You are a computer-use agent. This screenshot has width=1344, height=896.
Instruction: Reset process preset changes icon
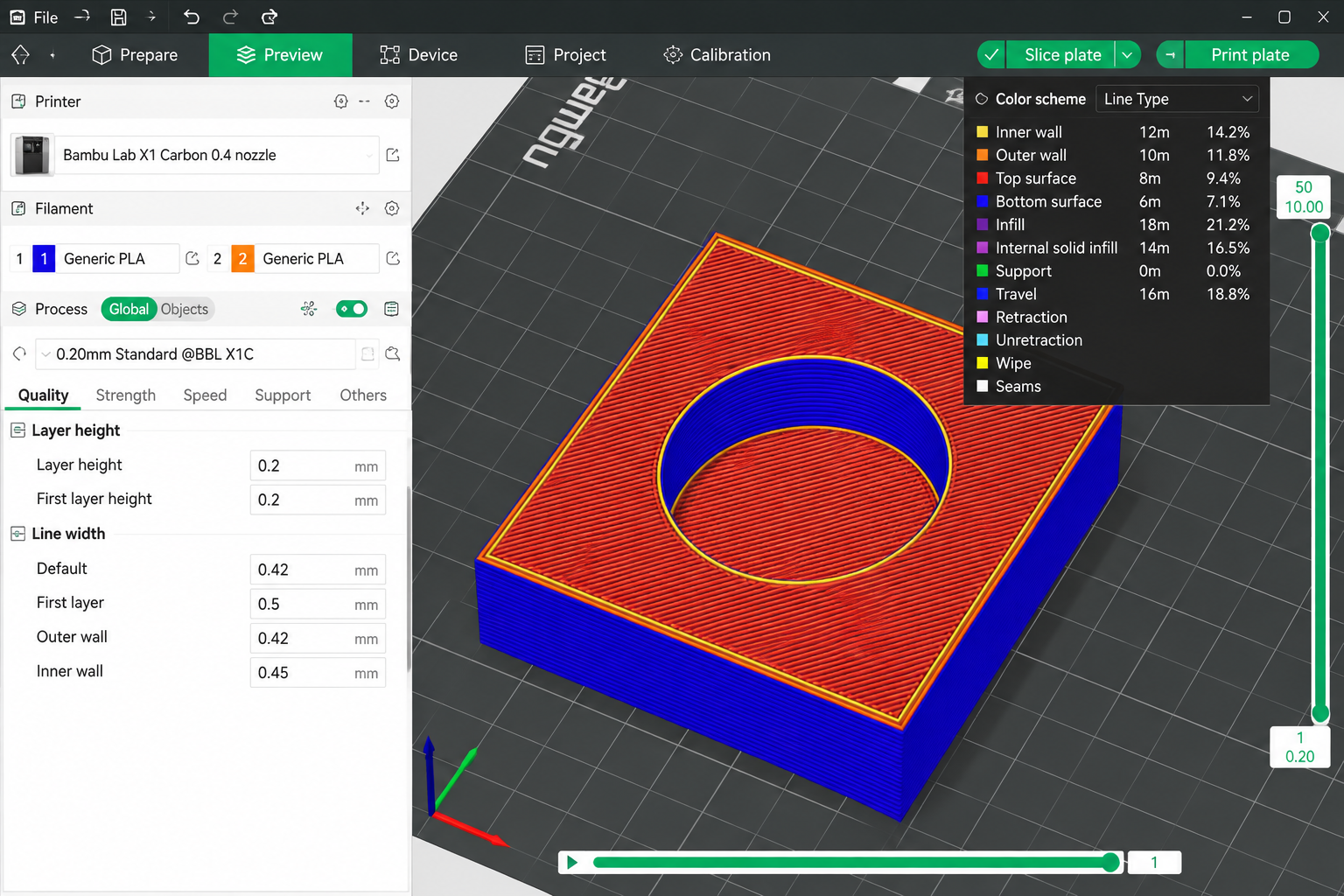point(19,353)
